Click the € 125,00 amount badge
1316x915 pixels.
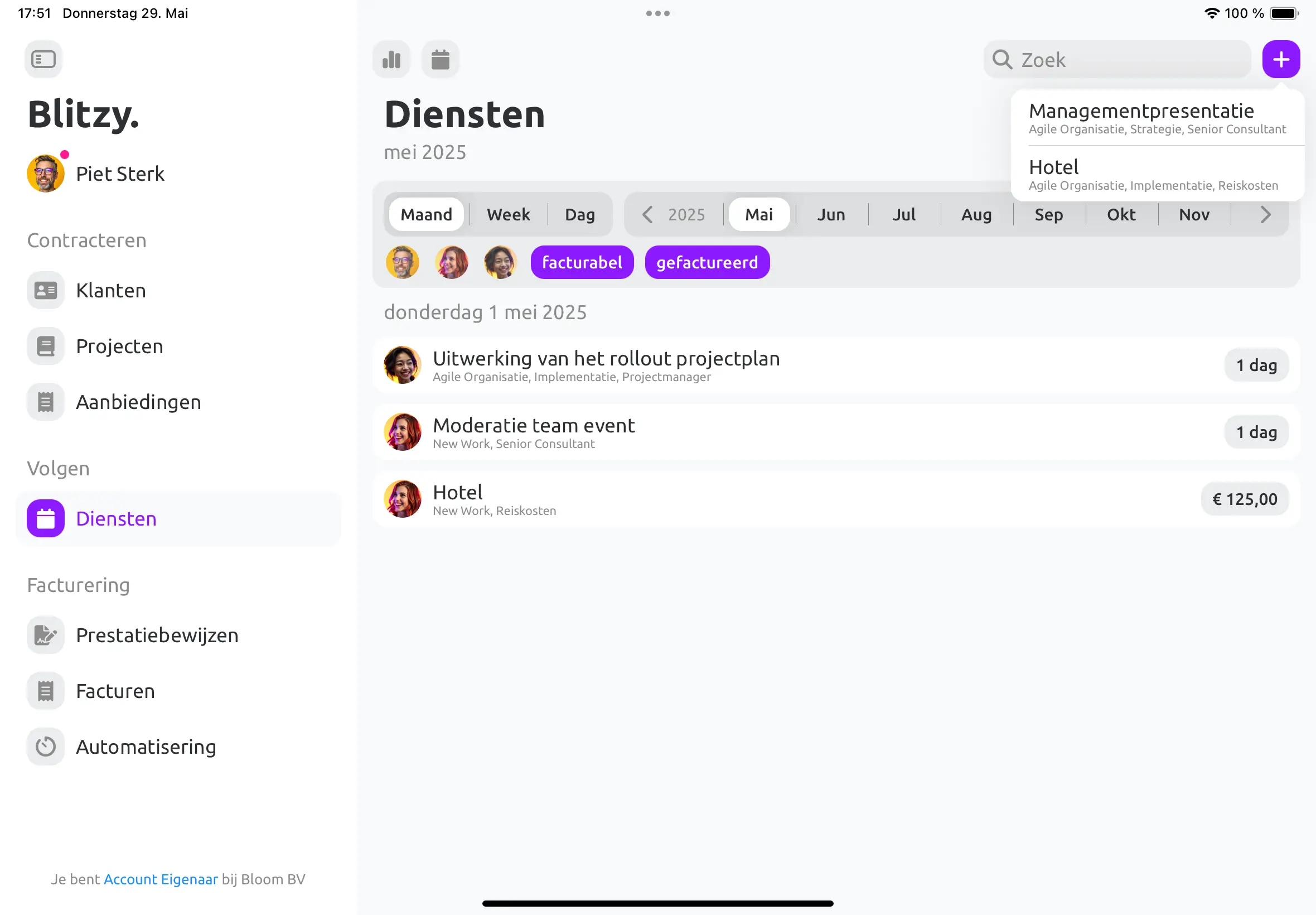click(1245, 499)
